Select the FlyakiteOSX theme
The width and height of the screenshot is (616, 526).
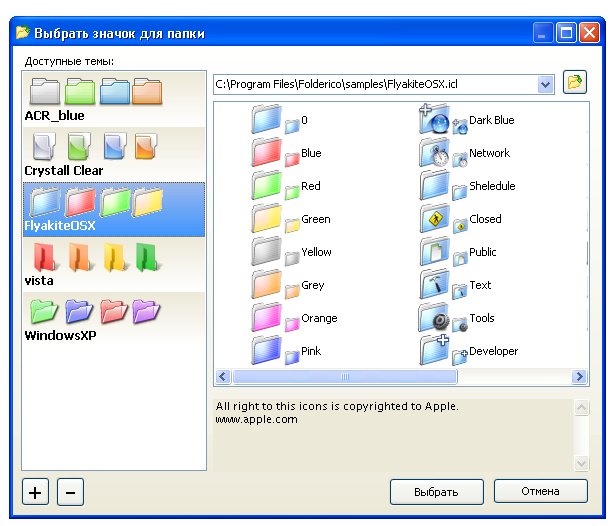click(114, 209)
